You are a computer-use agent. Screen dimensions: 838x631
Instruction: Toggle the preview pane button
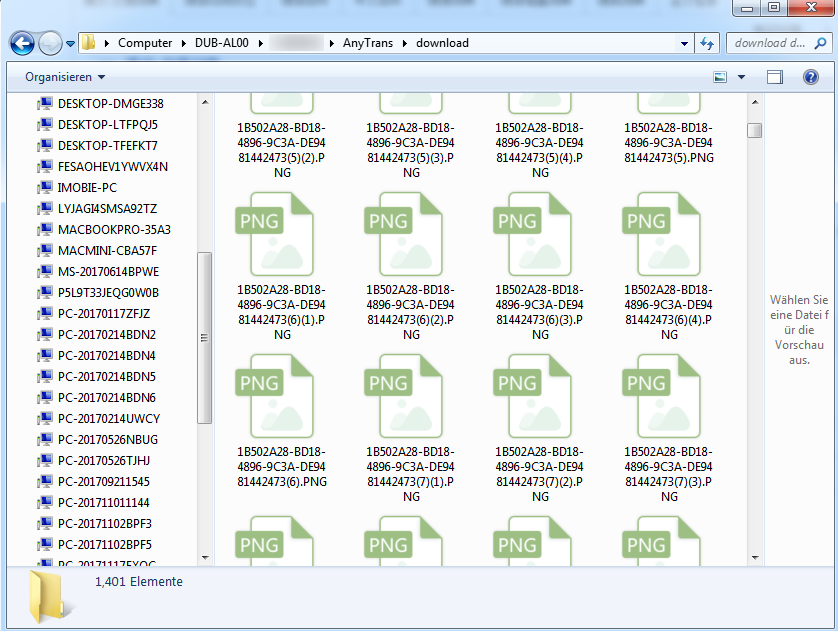(x=774, y=77)
